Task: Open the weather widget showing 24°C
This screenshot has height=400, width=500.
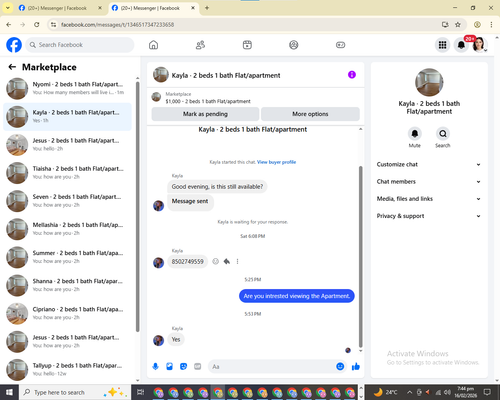Action: click(x=385, y=392)
